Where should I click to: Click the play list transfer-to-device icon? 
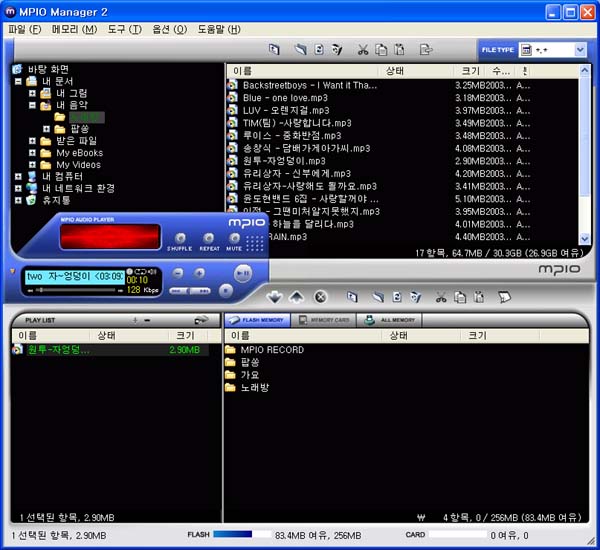click(x=201, y=320)
